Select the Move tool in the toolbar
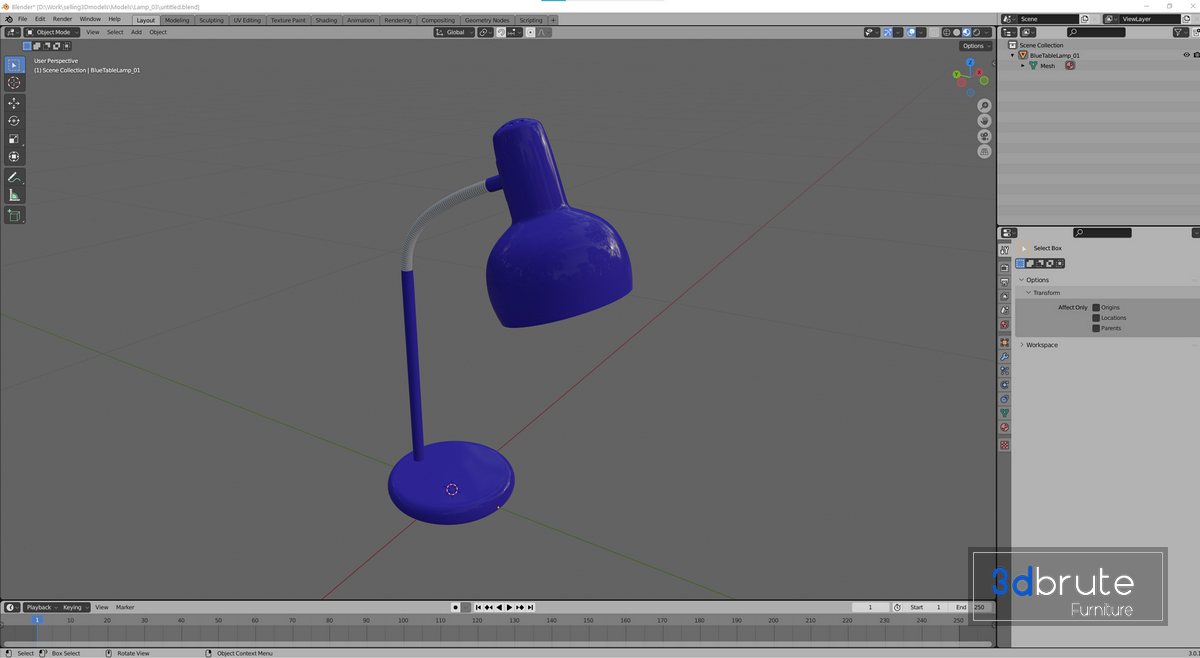 (x=14, y=103)
